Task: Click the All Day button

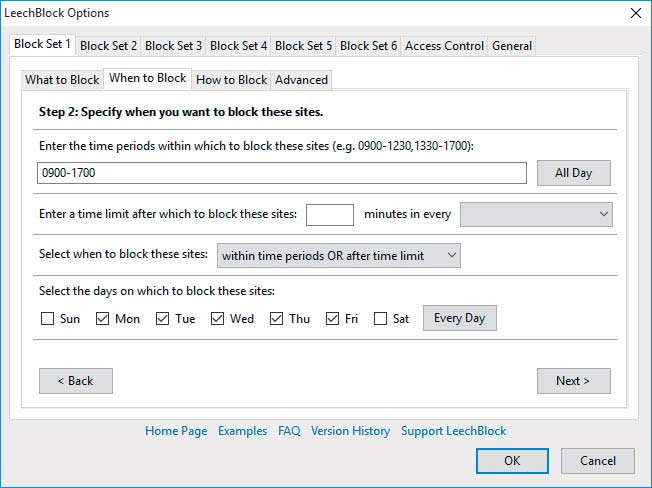Action: point(574,173)
